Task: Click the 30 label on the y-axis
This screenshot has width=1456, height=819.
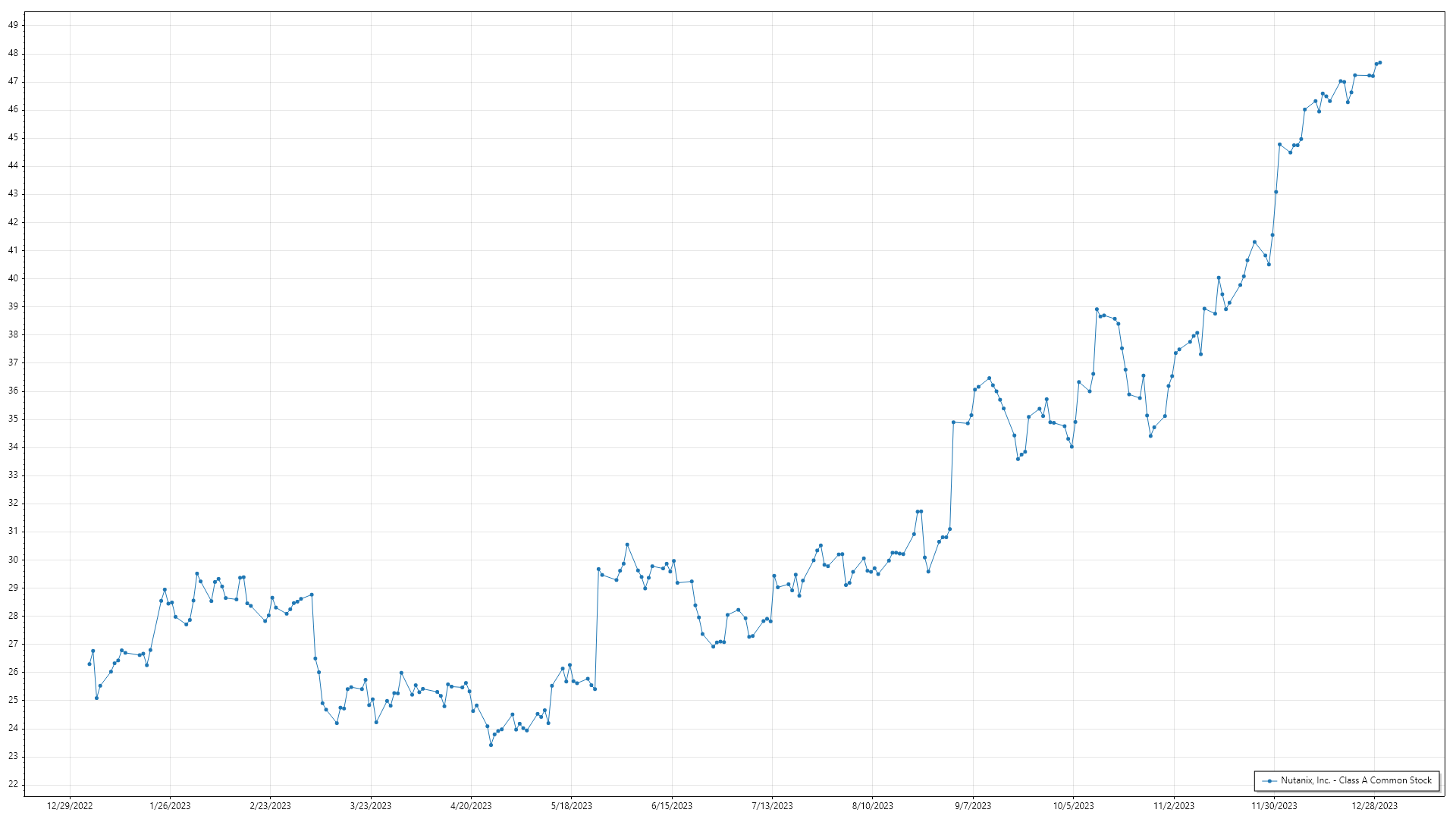Action: coord(14,560)
